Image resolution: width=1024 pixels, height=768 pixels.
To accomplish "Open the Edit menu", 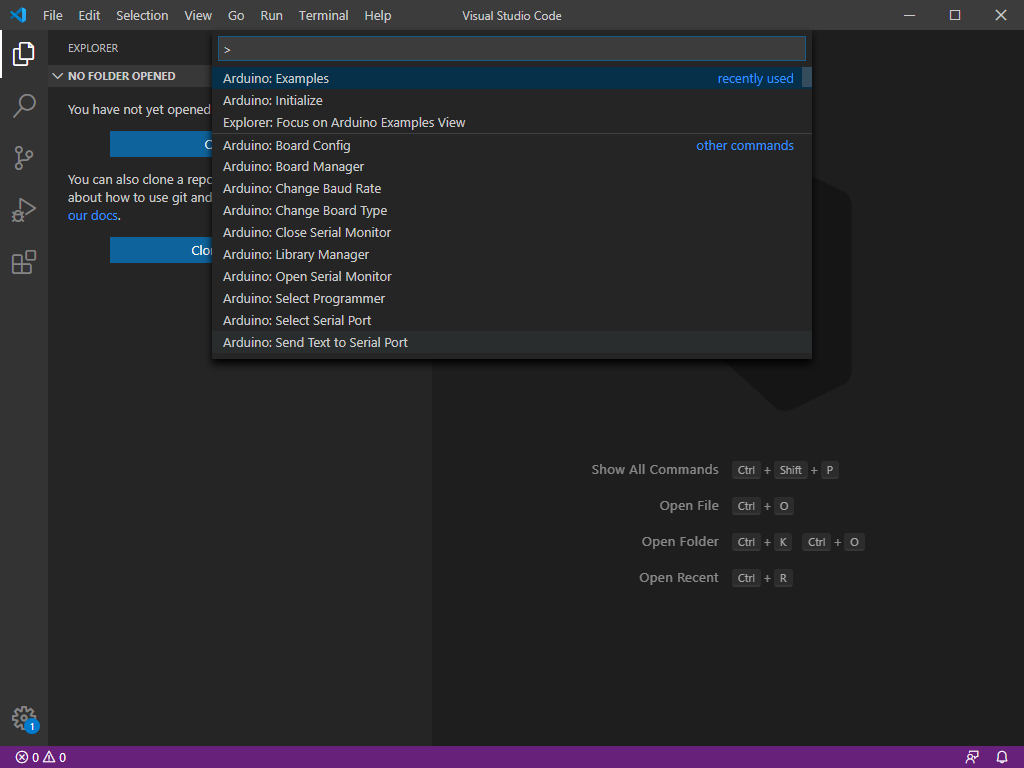I will pyautogui.click(x=89, y=15).
